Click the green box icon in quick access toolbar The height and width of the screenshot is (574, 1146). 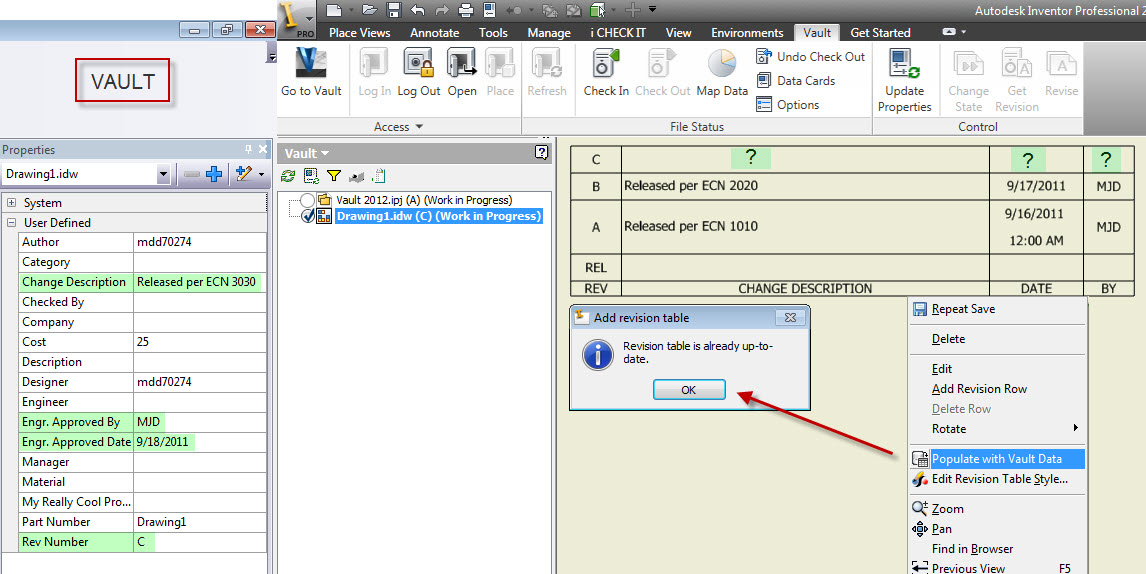pos(599,10)
